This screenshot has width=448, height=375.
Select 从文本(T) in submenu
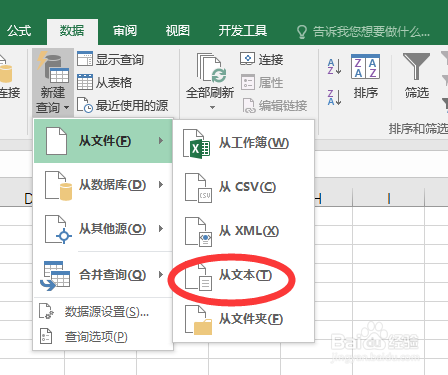tap(243, 275)
